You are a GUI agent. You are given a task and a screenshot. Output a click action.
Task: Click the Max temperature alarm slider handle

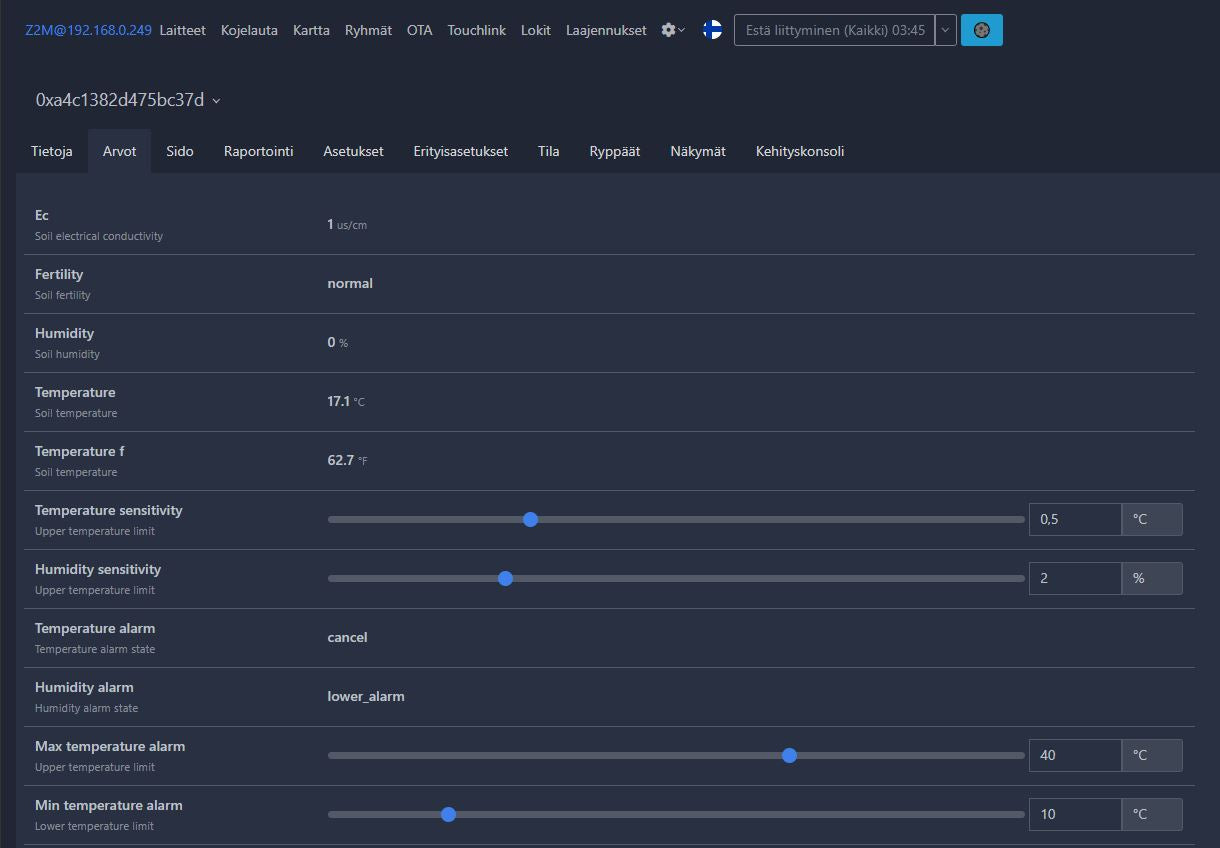tap(789, 755)
